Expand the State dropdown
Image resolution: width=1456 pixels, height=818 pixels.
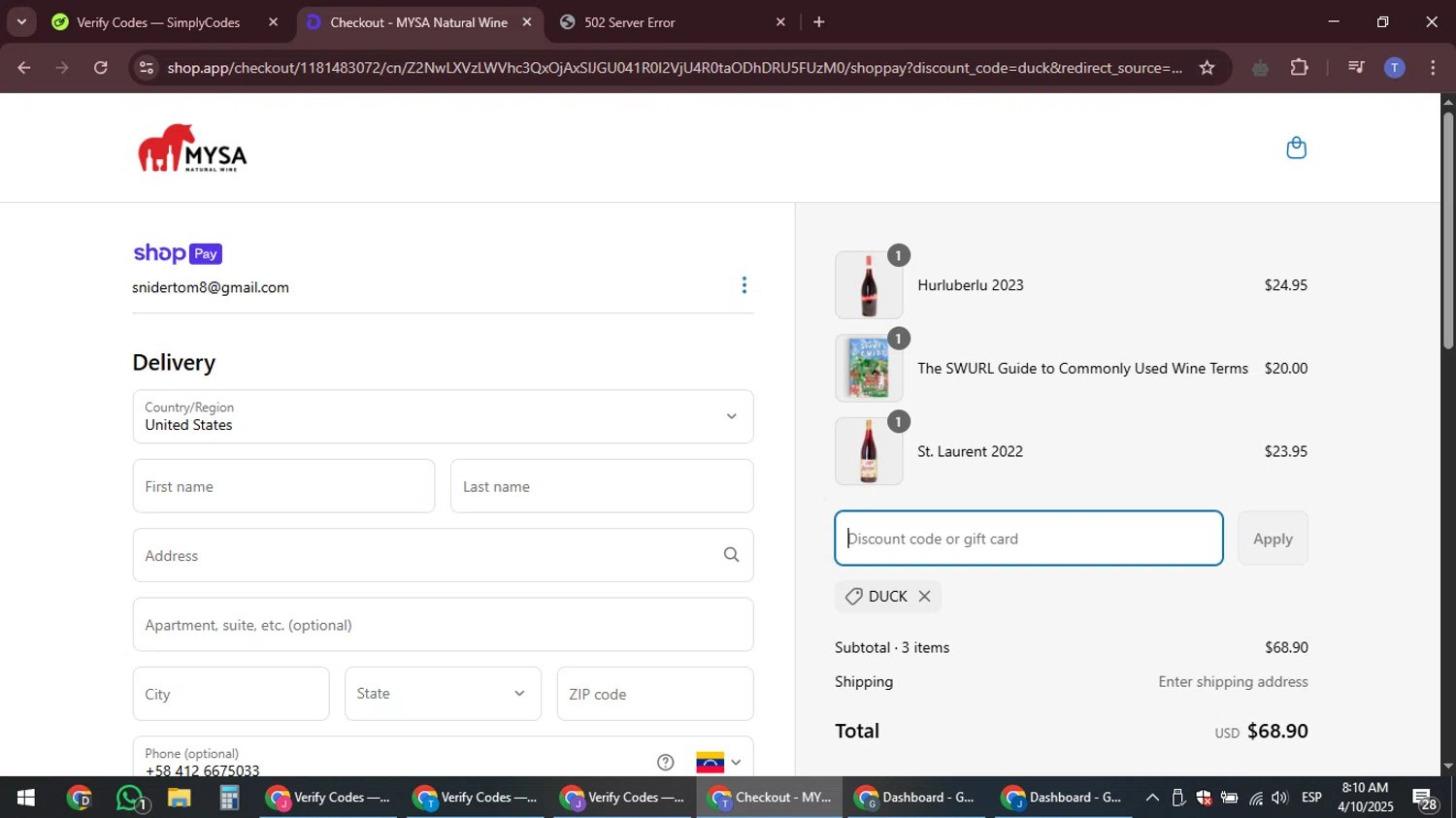[443, 694]
